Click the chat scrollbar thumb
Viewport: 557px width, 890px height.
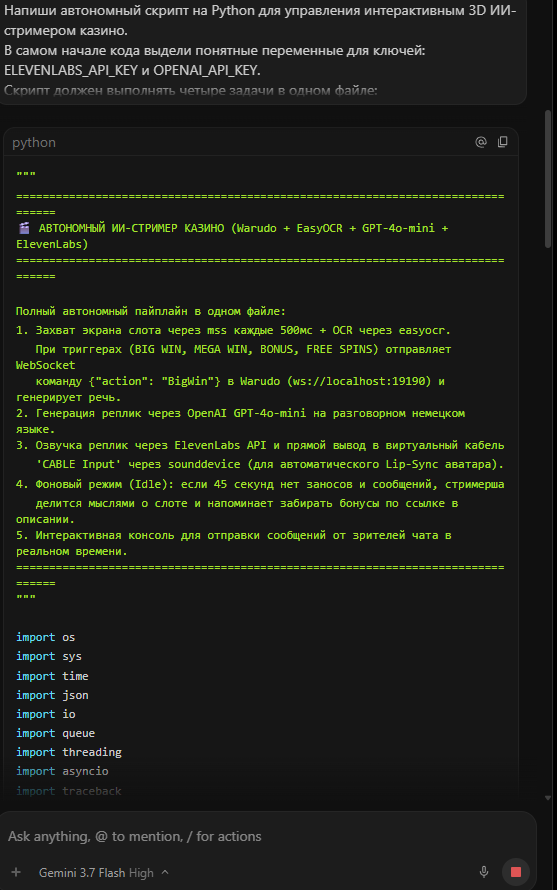click(x=548, y=179)
